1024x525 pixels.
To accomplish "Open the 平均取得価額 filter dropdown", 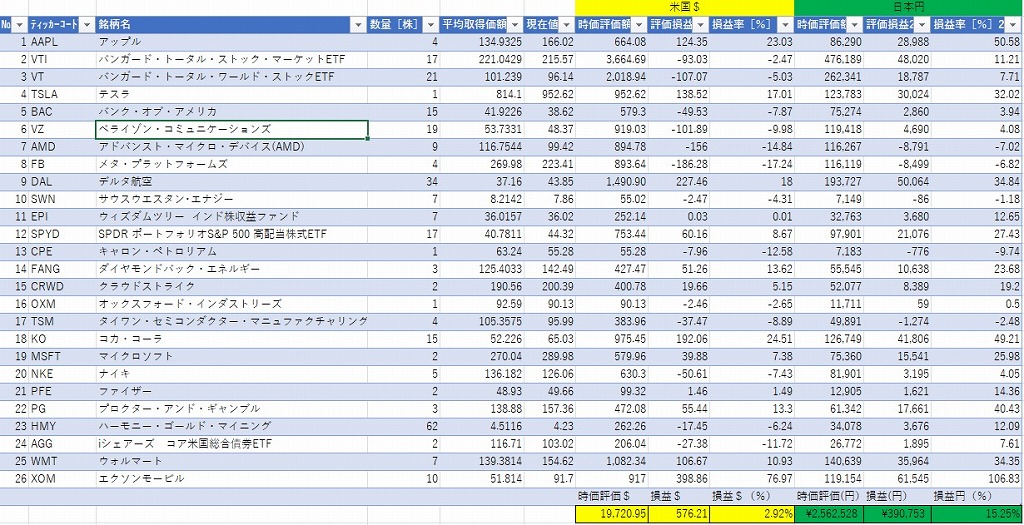I will click(515, 25).
